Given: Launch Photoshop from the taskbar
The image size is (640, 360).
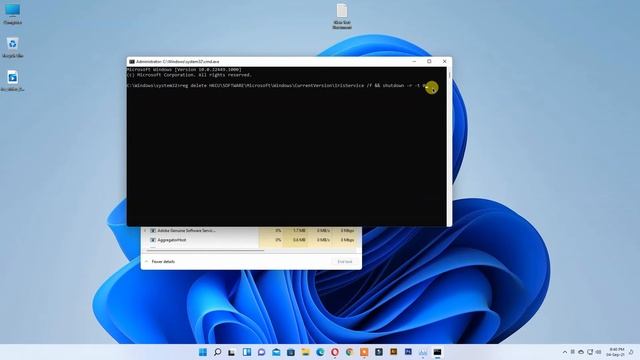Looking at the screenshot, I should [408, 351].
